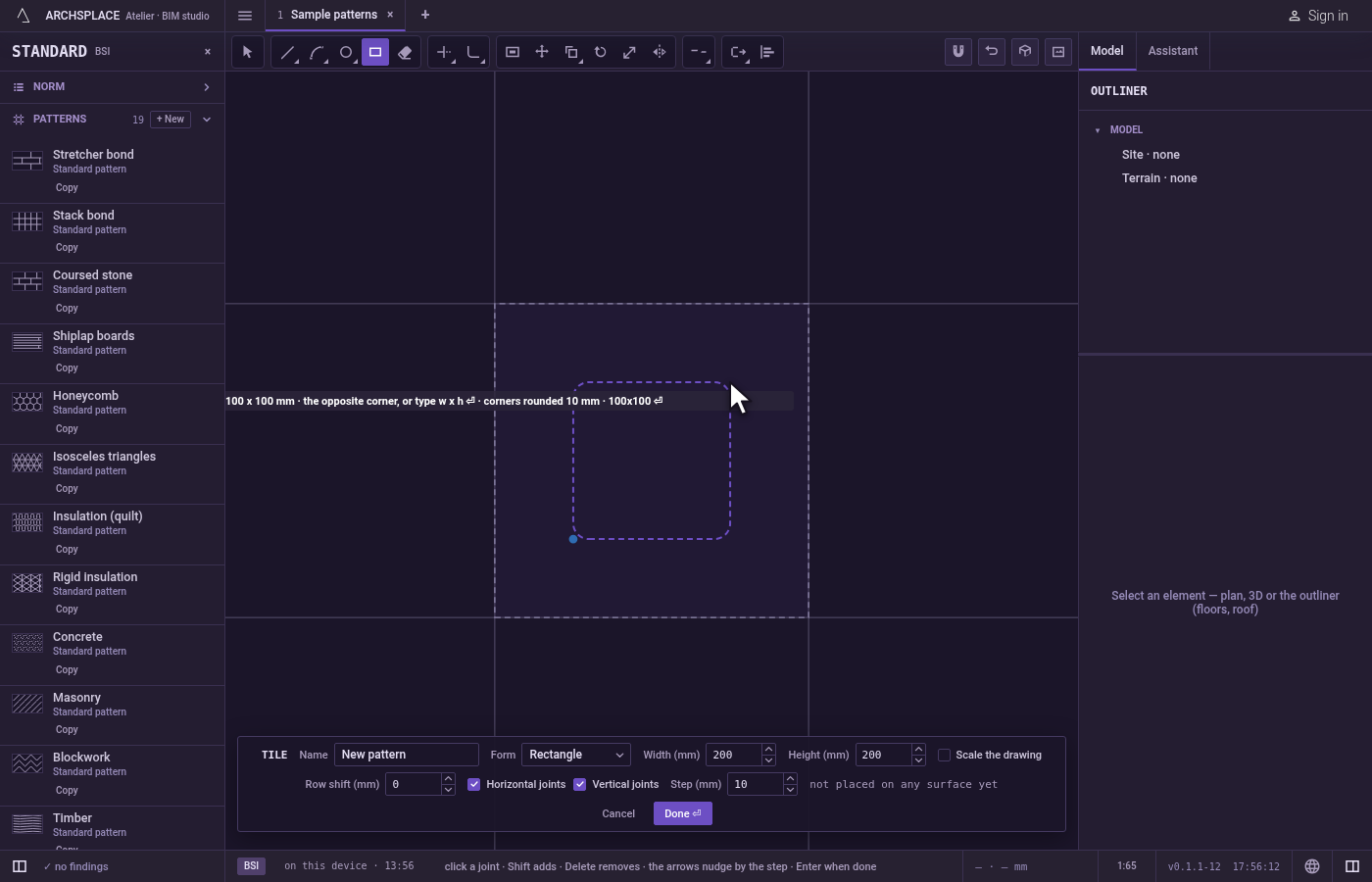This screenshot has height=882, width=1372.
Task: Uncheck Vertical joints checkbox
Action: coord(580,784)
